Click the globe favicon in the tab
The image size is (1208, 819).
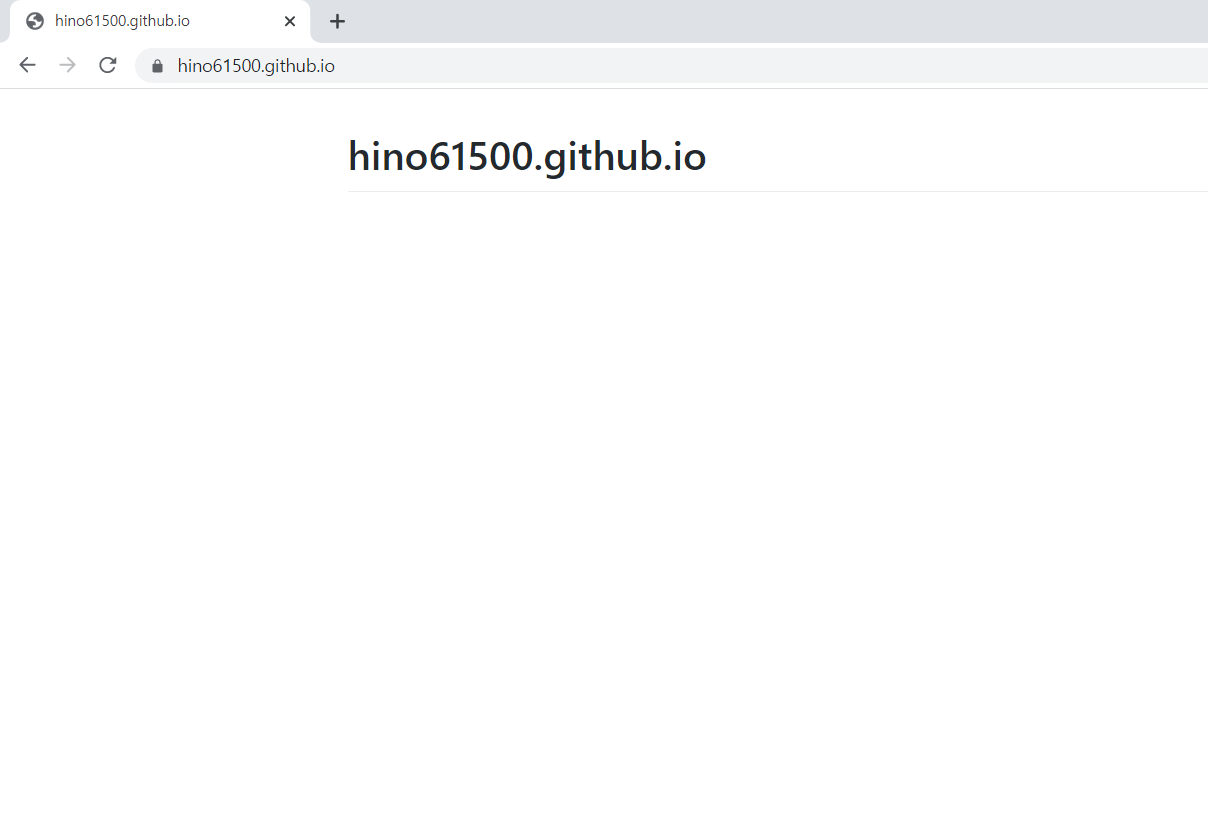[35, 21]
